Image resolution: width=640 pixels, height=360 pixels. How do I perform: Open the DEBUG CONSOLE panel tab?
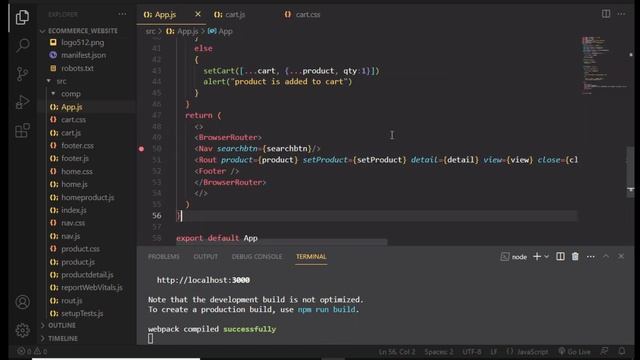click(x=257, y=257)
